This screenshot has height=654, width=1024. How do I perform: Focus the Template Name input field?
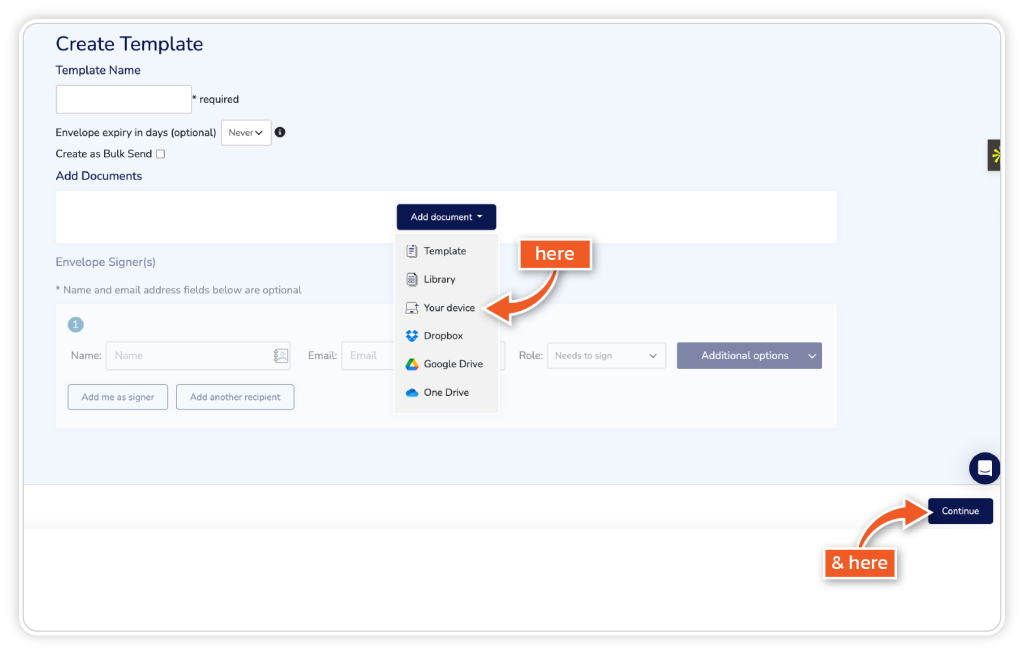click(124, 99)
